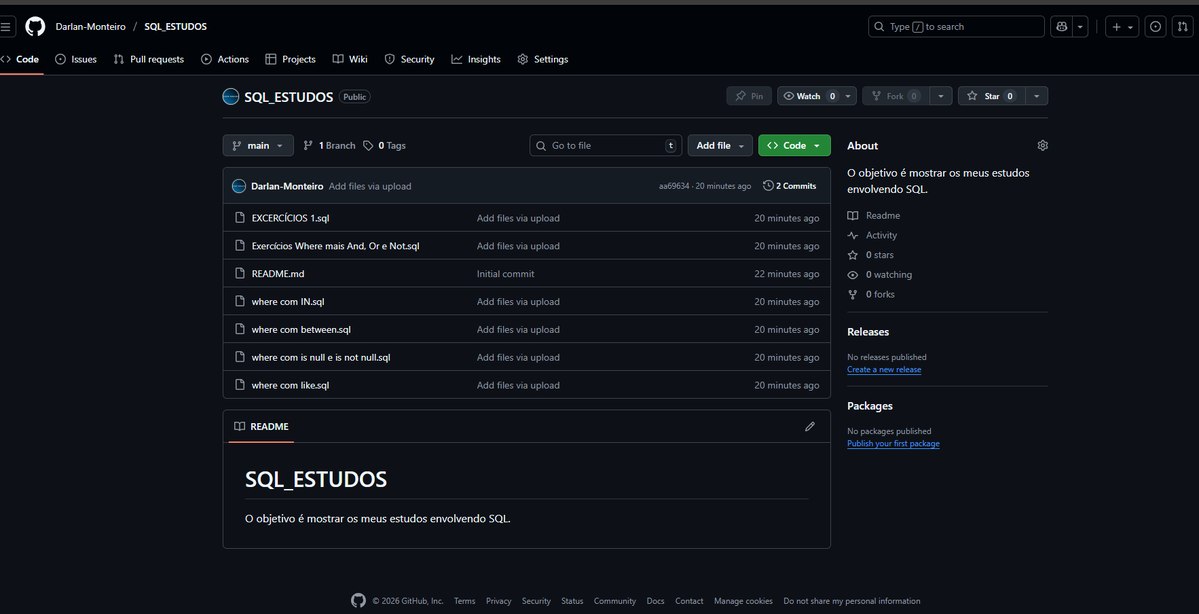
Task: Click 'Create a new release' link
Action: click(x=884, y=369)
